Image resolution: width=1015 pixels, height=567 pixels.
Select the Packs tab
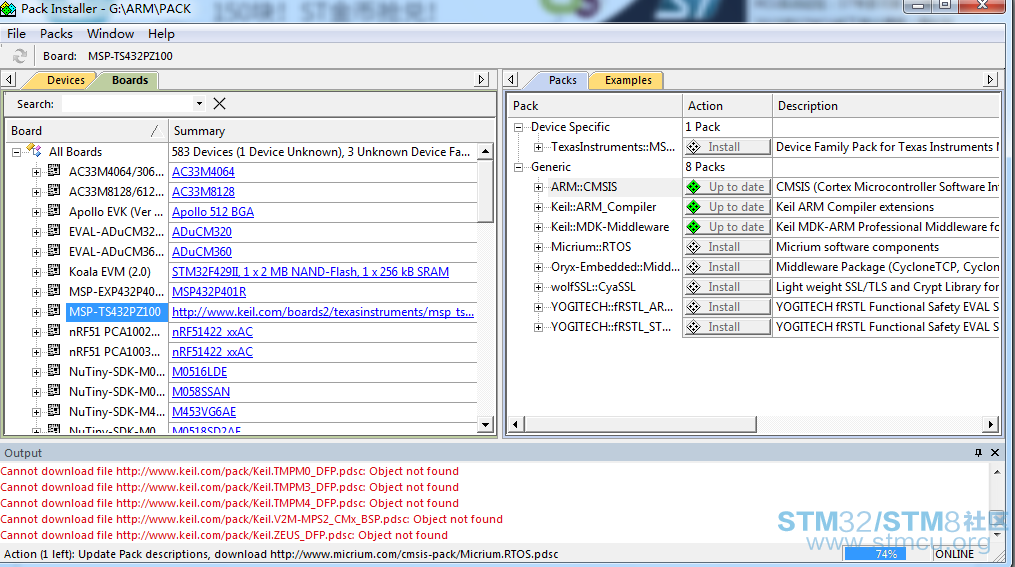click(562, 80)
